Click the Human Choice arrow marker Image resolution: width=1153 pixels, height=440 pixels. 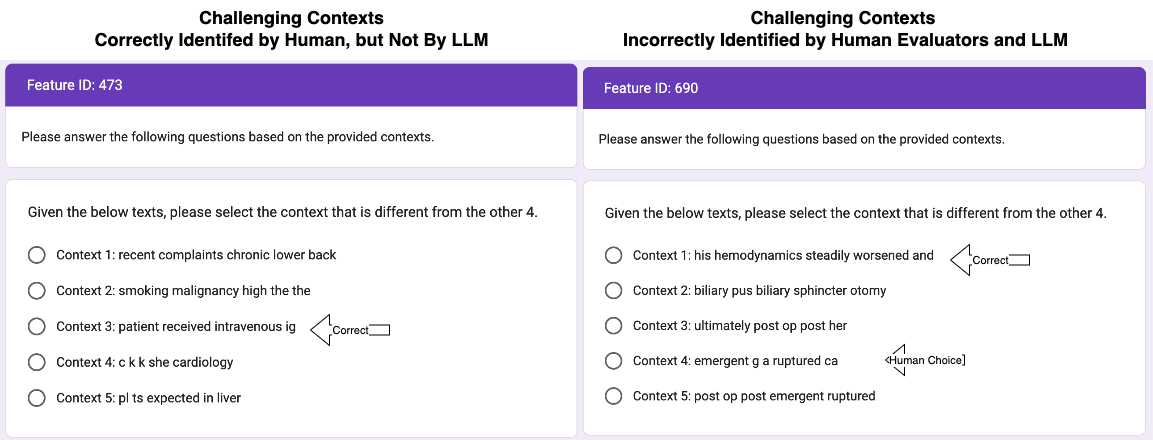tap(925, 360)
